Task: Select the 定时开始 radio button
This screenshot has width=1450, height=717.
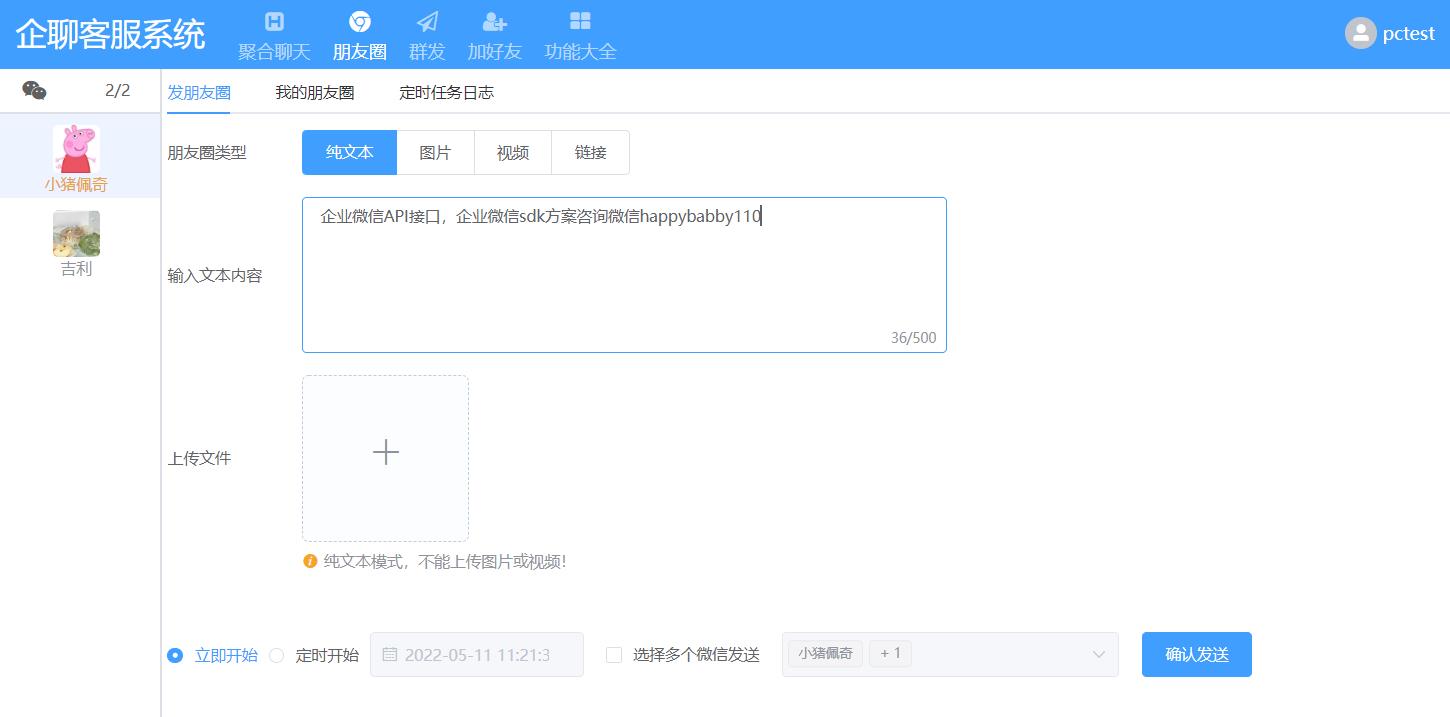Action: 277,655
